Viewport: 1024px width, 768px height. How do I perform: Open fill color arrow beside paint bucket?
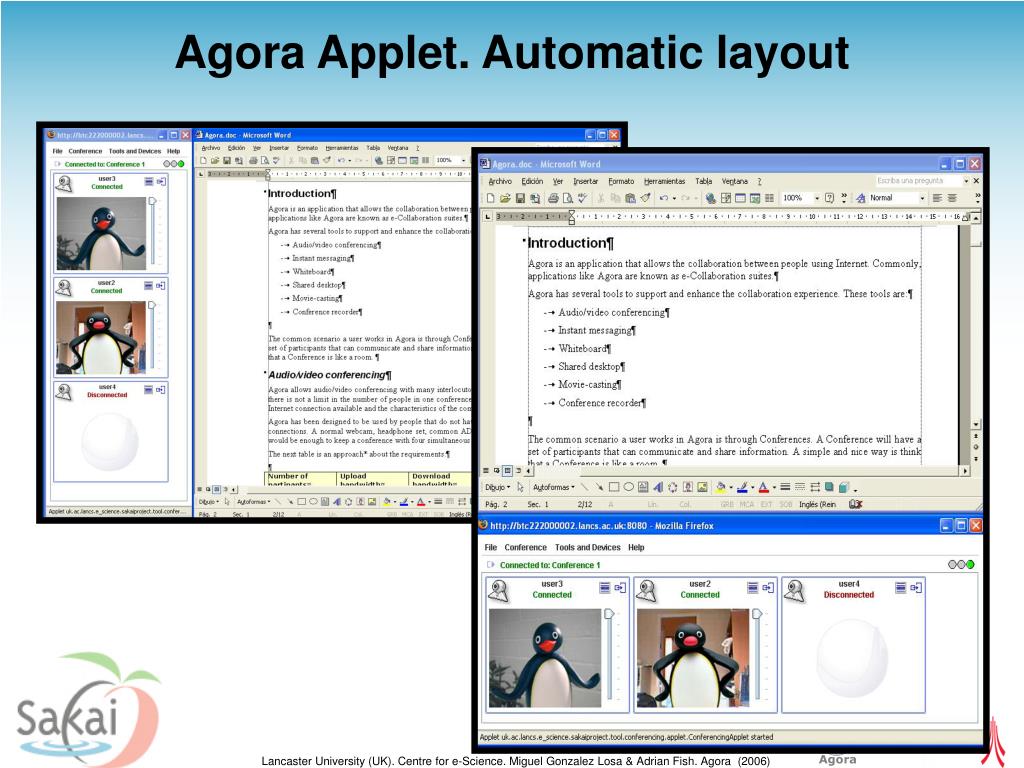pyautogui.click(x=731, y=487)
